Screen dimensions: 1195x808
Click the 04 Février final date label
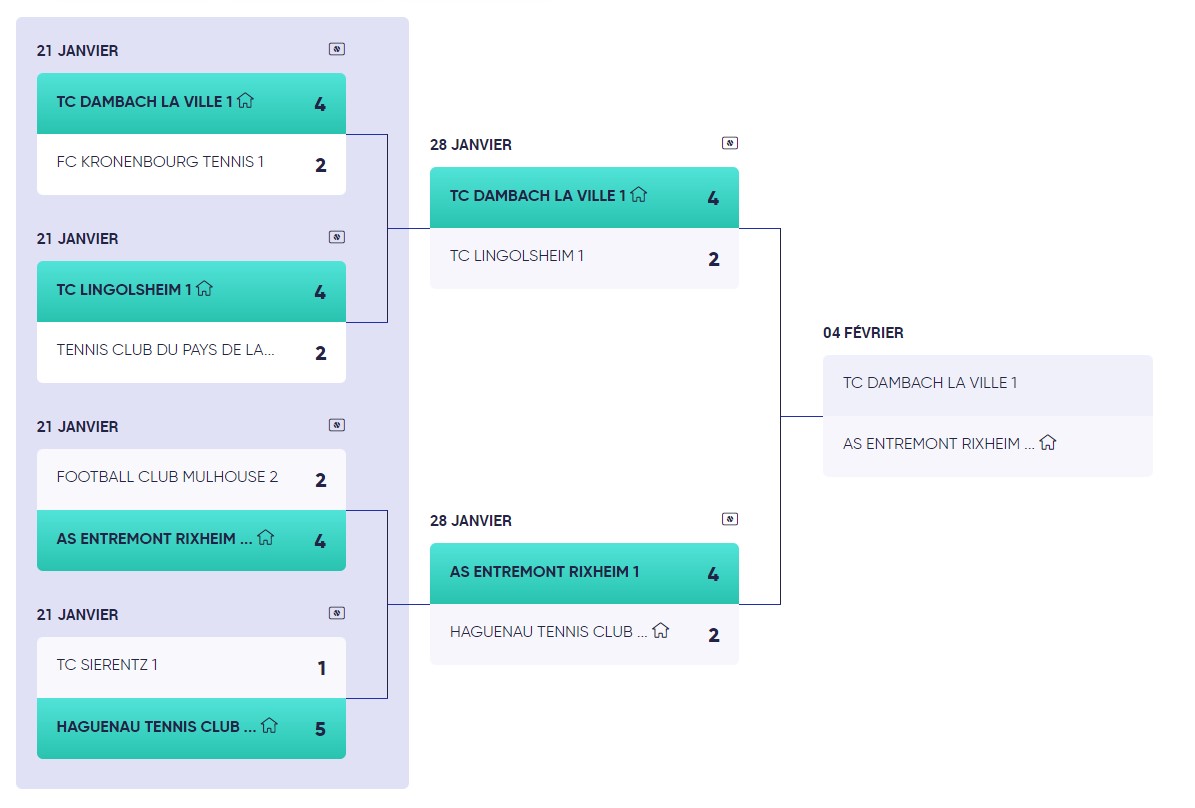click(863, 333)
